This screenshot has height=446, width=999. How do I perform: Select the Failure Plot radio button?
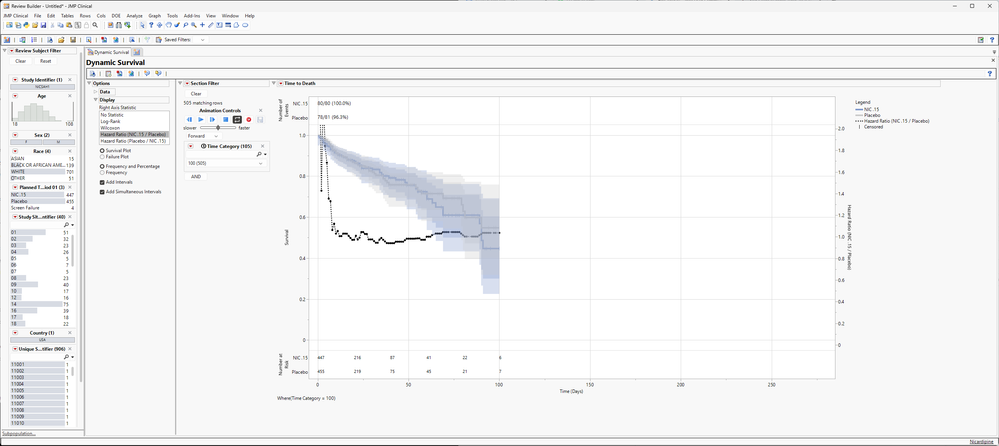[x=102, y=156]
